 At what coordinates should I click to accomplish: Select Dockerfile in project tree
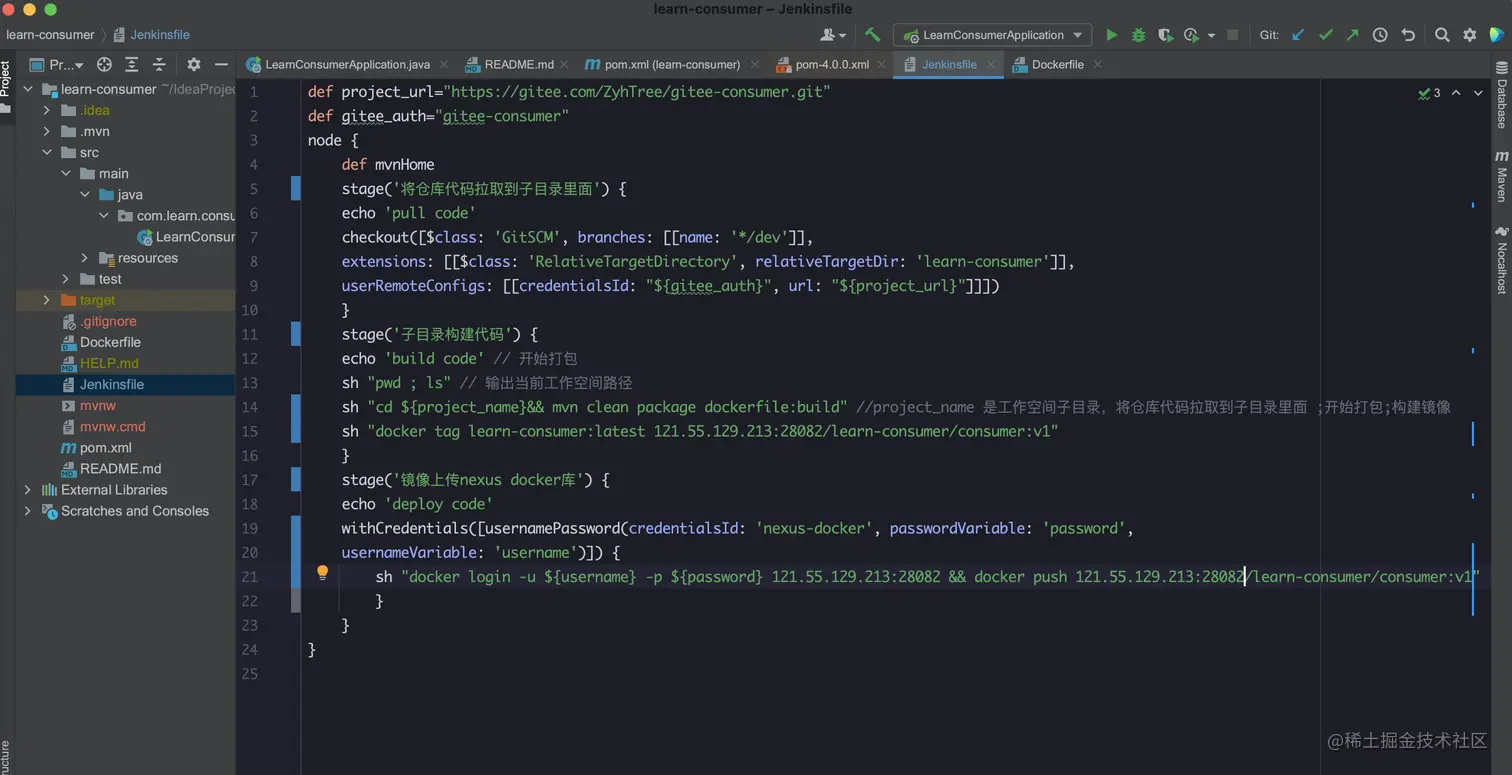[110, 342]
